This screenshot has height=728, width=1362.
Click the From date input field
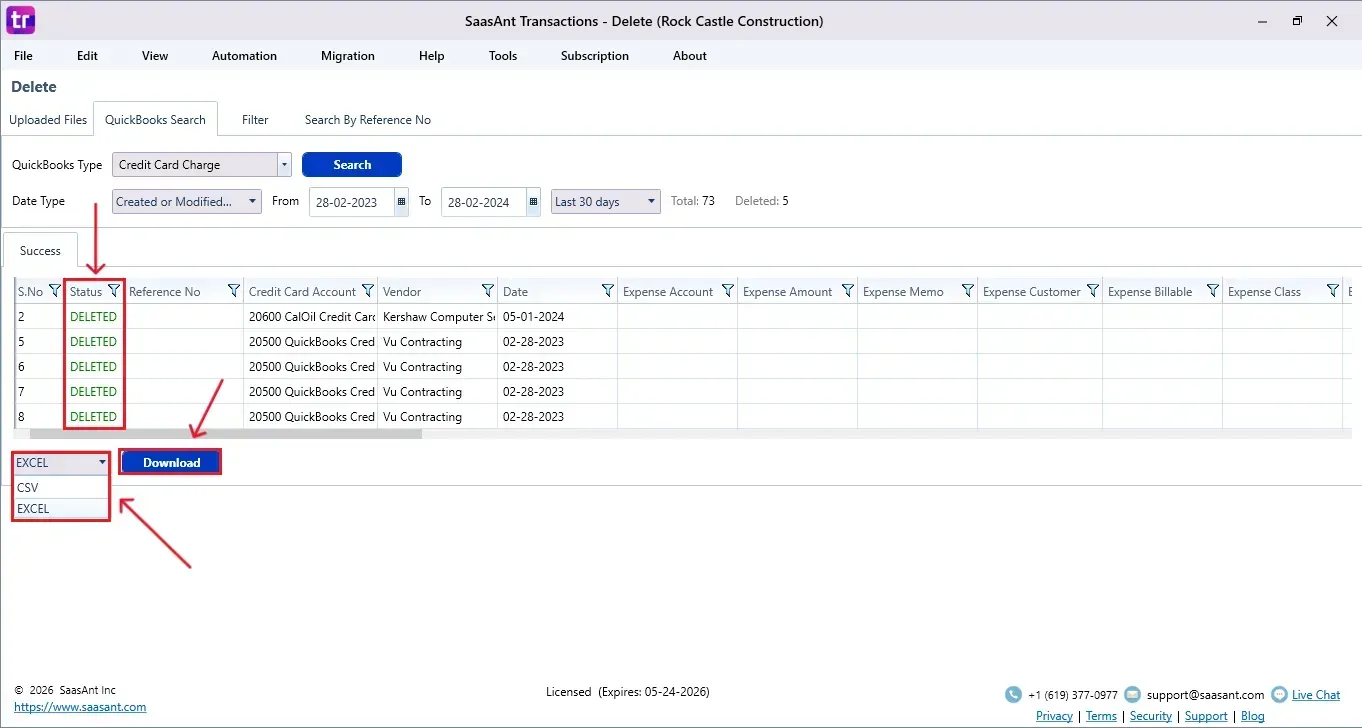point(352,201)
